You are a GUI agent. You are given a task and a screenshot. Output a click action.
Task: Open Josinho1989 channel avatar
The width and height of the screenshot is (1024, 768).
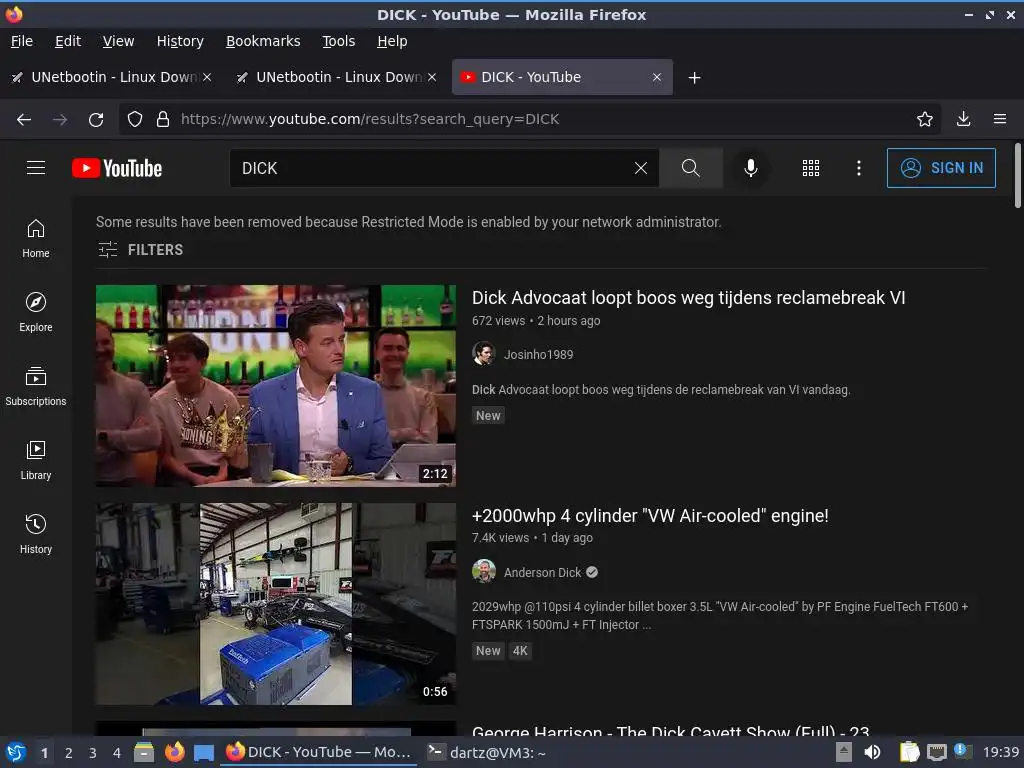[483, 354]
